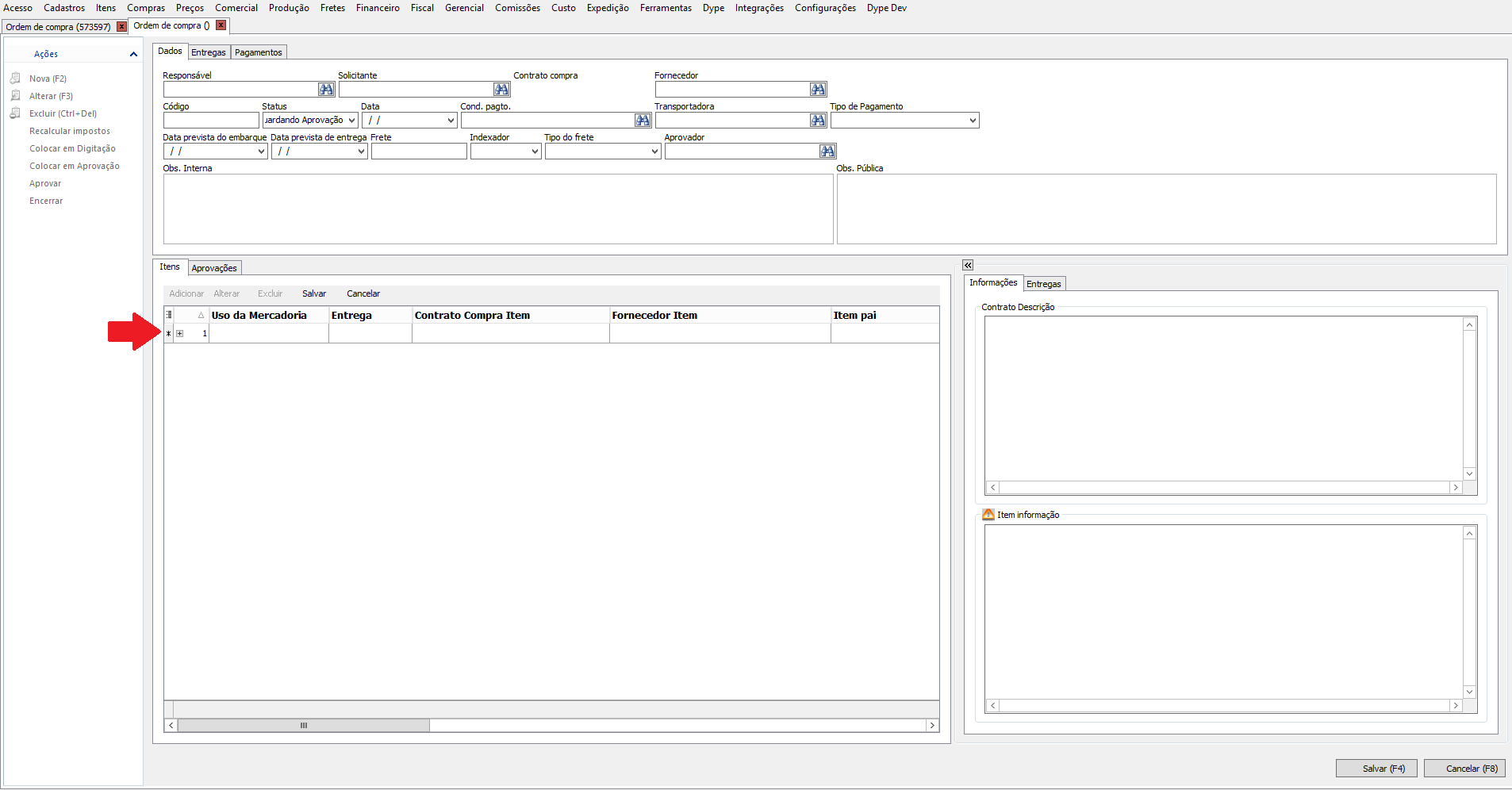Screen dimensions: 1512x790
Task: Open the Configurações menu
Action: 825,8
